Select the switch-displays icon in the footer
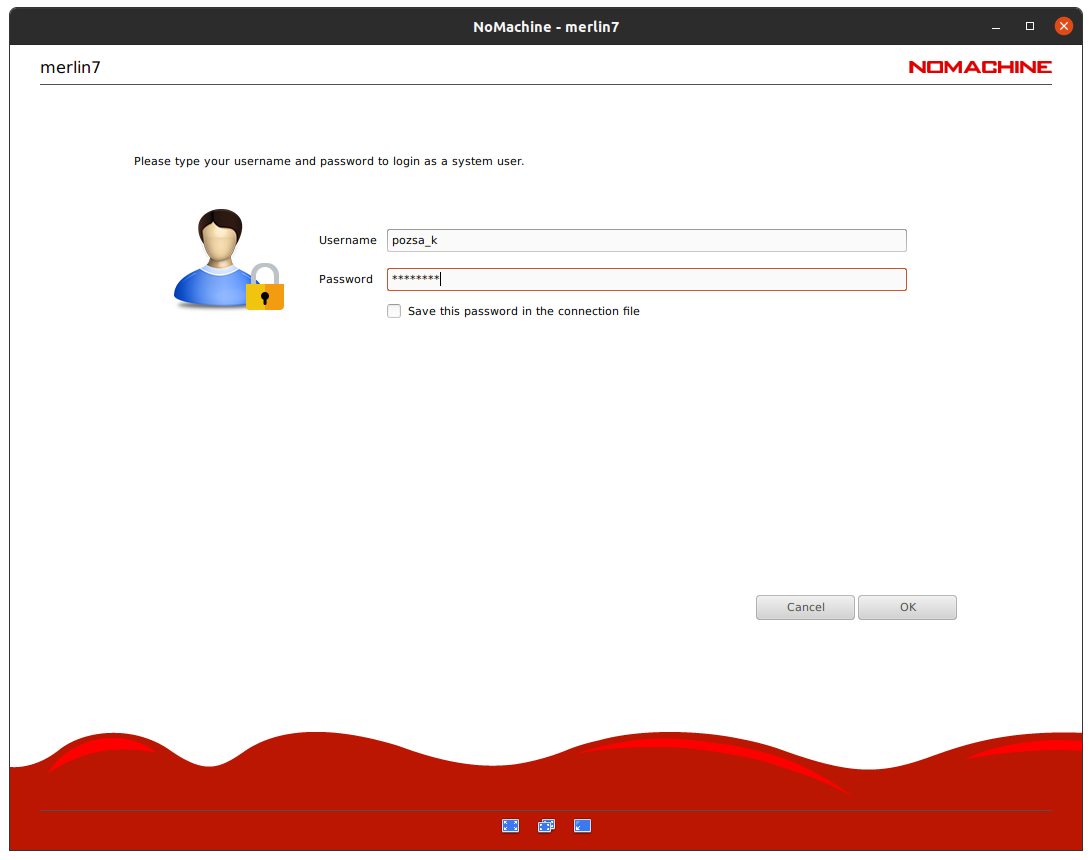 pos(546,825)
